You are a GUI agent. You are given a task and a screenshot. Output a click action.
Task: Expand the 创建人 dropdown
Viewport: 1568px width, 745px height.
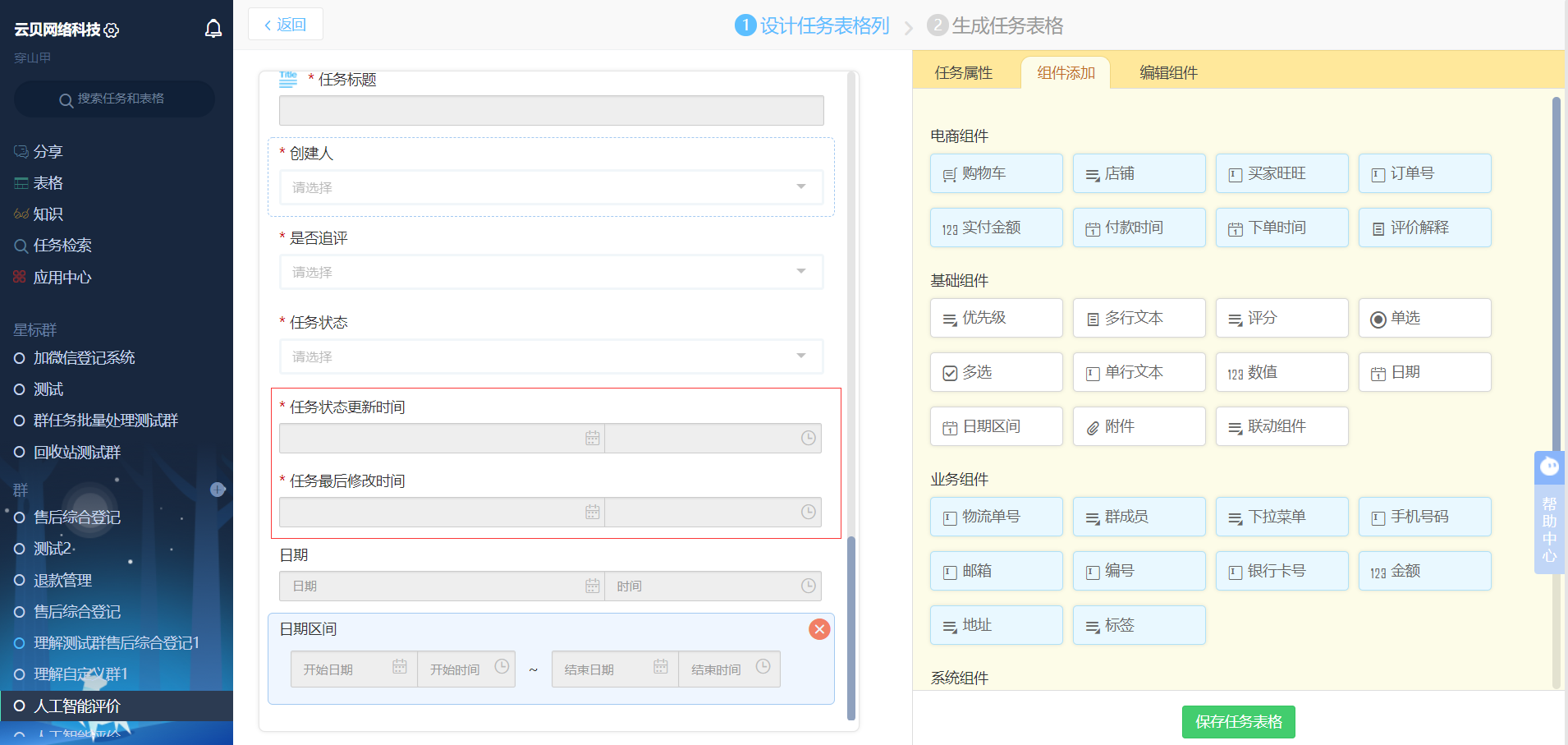pos(551,187)
